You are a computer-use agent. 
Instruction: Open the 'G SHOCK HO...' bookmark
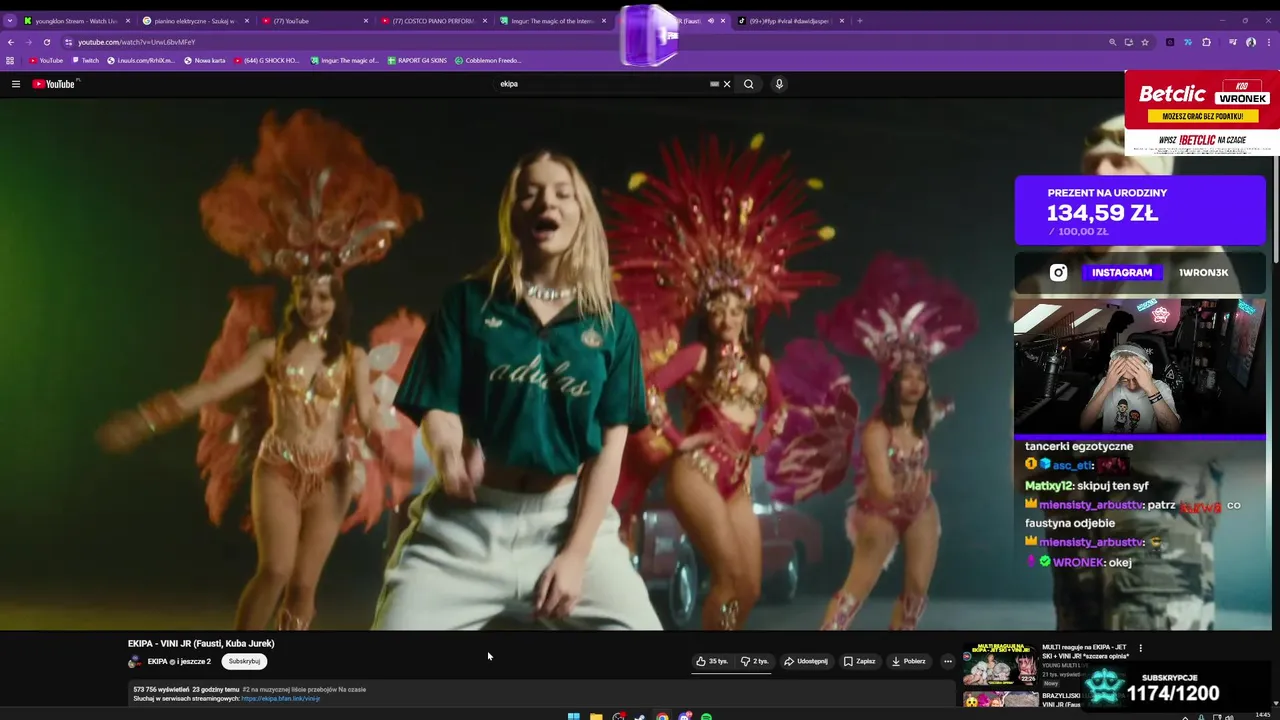pos(267,60)
